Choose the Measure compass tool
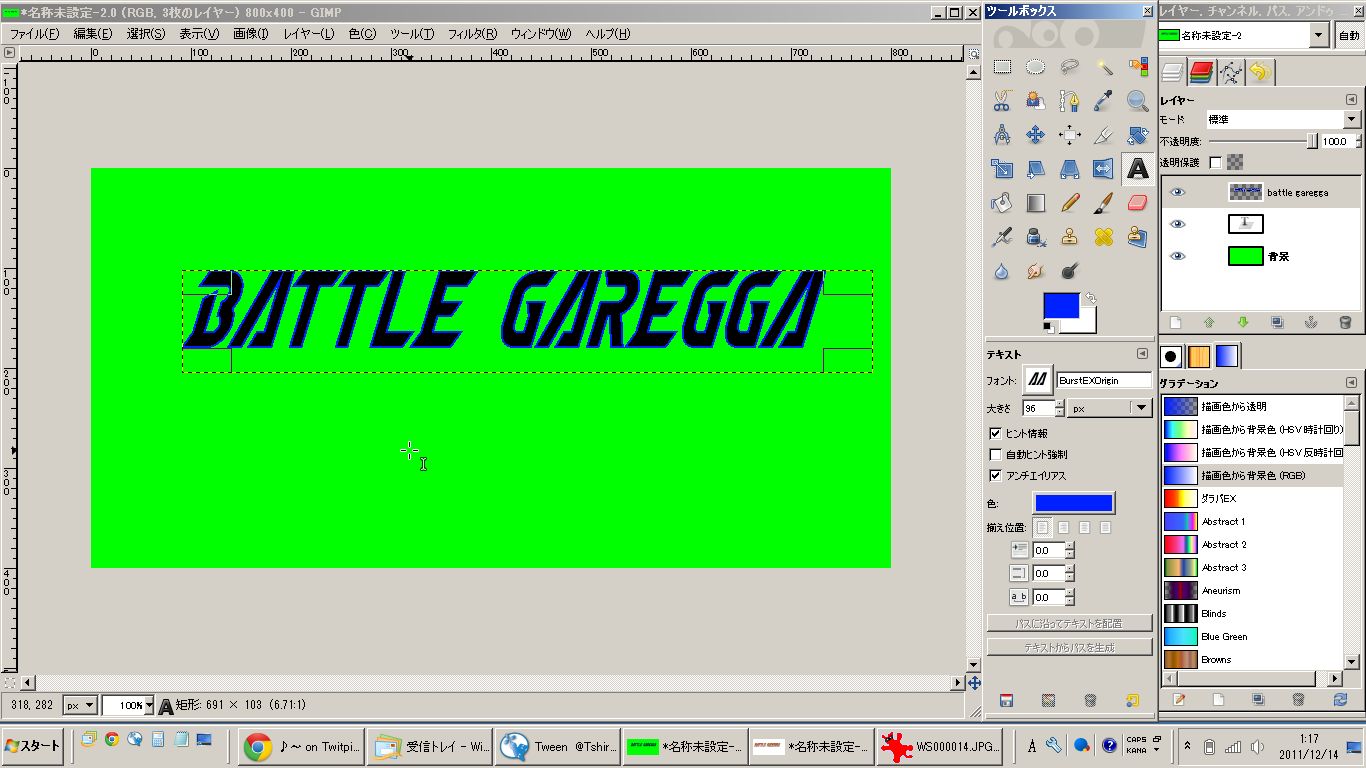1366x768 pixels. pyautogui.click(x=1002, y=135)
